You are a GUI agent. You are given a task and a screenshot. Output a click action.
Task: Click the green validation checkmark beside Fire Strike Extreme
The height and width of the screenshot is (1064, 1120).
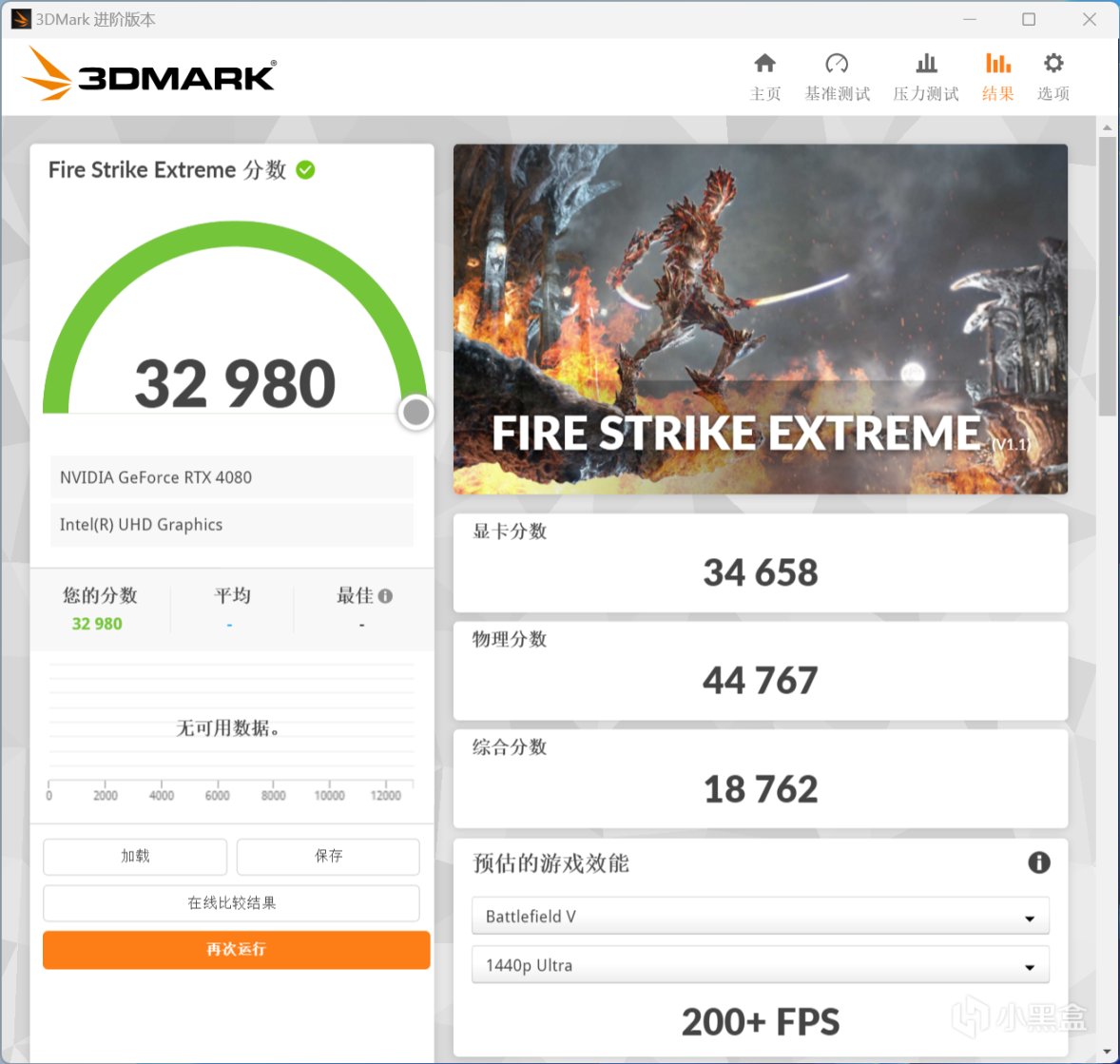pos(305,170)
